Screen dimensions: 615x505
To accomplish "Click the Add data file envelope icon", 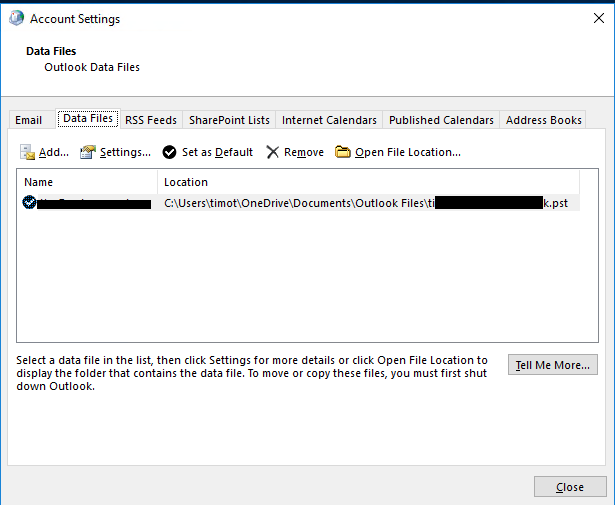I will pyautogui.click(x=27, y=152).
